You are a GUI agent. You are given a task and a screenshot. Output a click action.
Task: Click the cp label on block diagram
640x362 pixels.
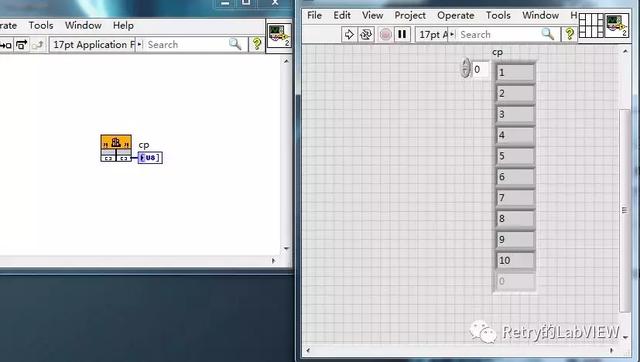pos(144,145)
